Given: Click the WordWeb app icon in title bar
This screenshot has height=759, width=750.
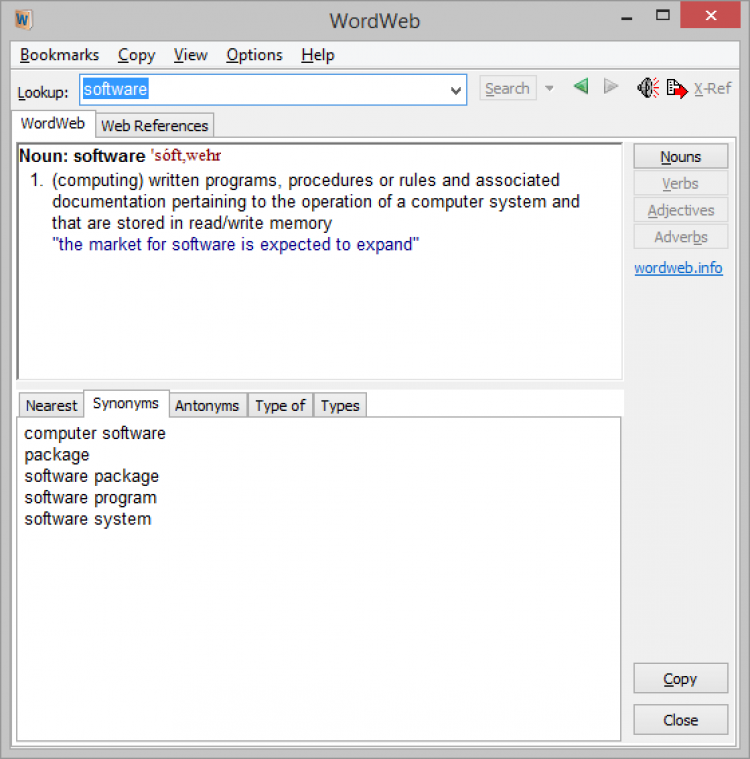Looking at the screenshot, I should [23, 20].
